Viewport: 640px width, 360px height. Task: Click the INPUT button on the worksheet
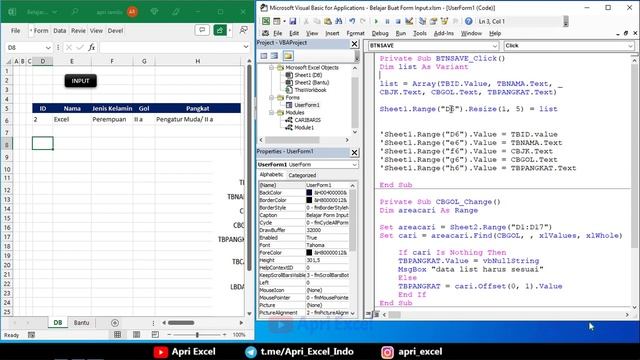[x=80, y=81]
